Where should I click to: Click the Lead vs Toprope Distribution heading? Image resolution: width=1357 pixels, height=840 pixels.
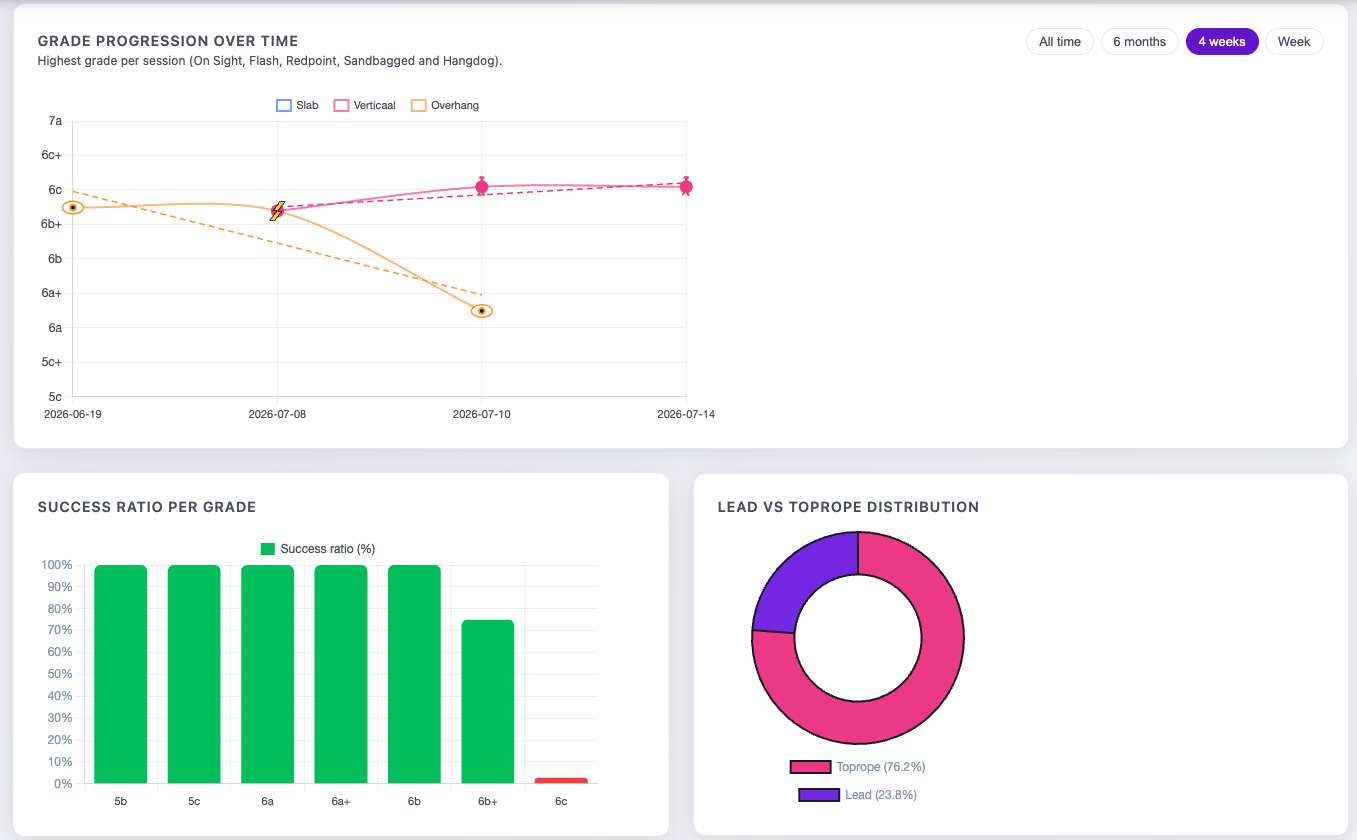click(848, 507)
